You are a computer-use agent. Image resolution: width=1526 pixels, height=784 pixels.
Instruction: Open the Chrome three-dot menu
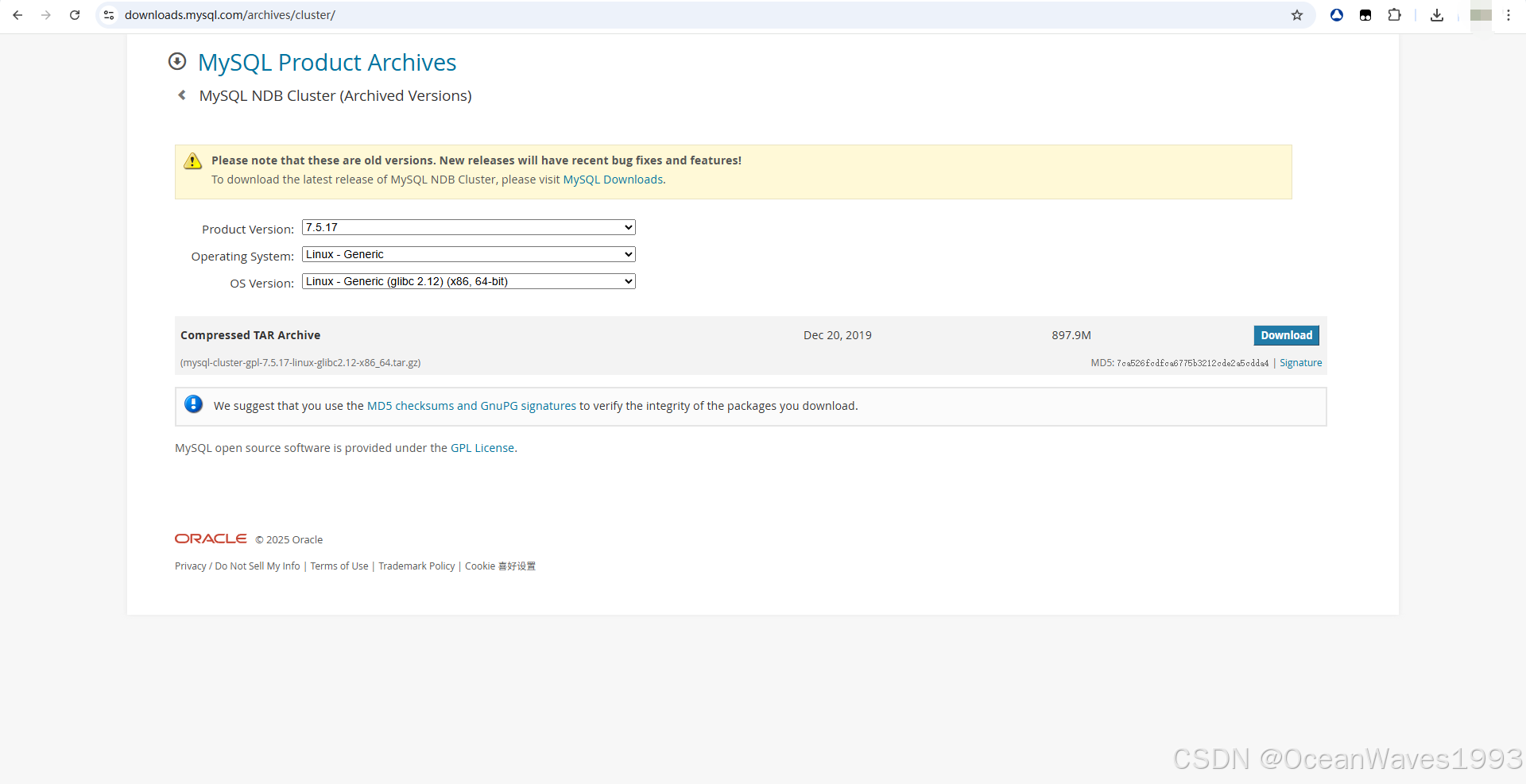(1509, 15)
